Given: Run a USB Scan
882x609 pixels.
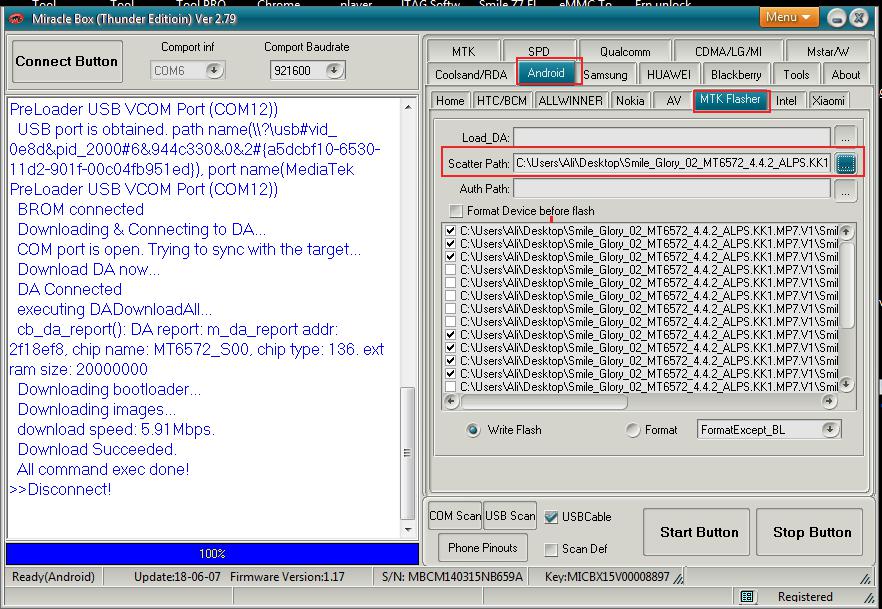Looking at the screenshot, I should coord(510,516).
